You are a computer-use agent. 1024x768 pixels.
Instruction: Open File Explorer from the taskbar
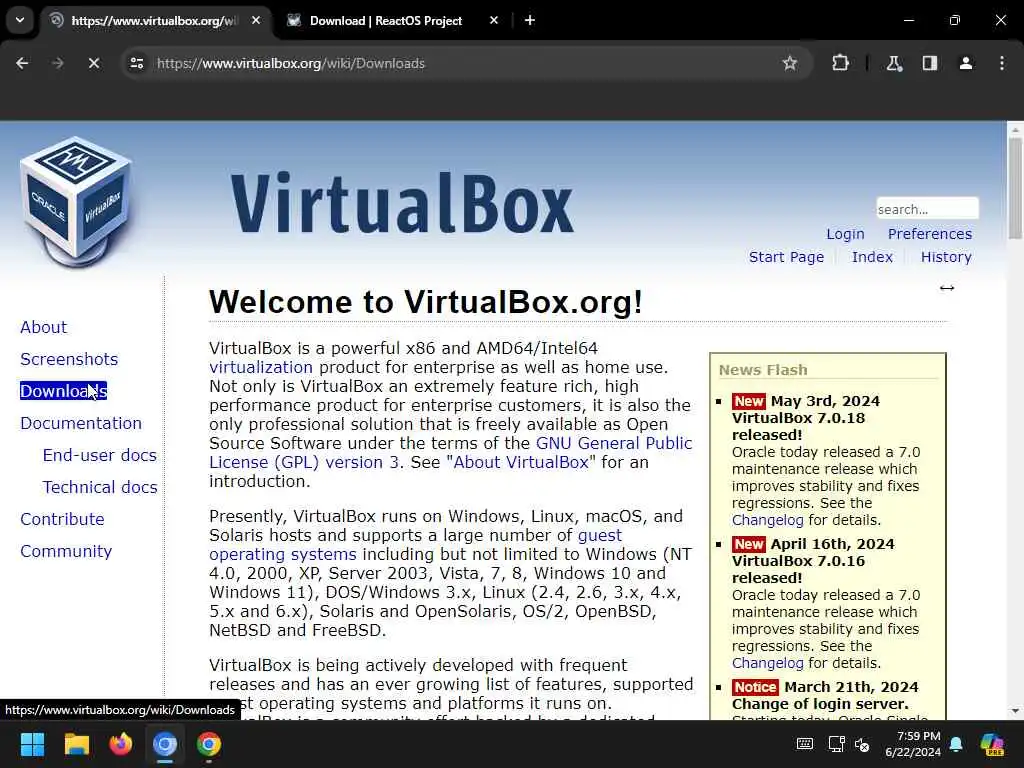(76, 744)
